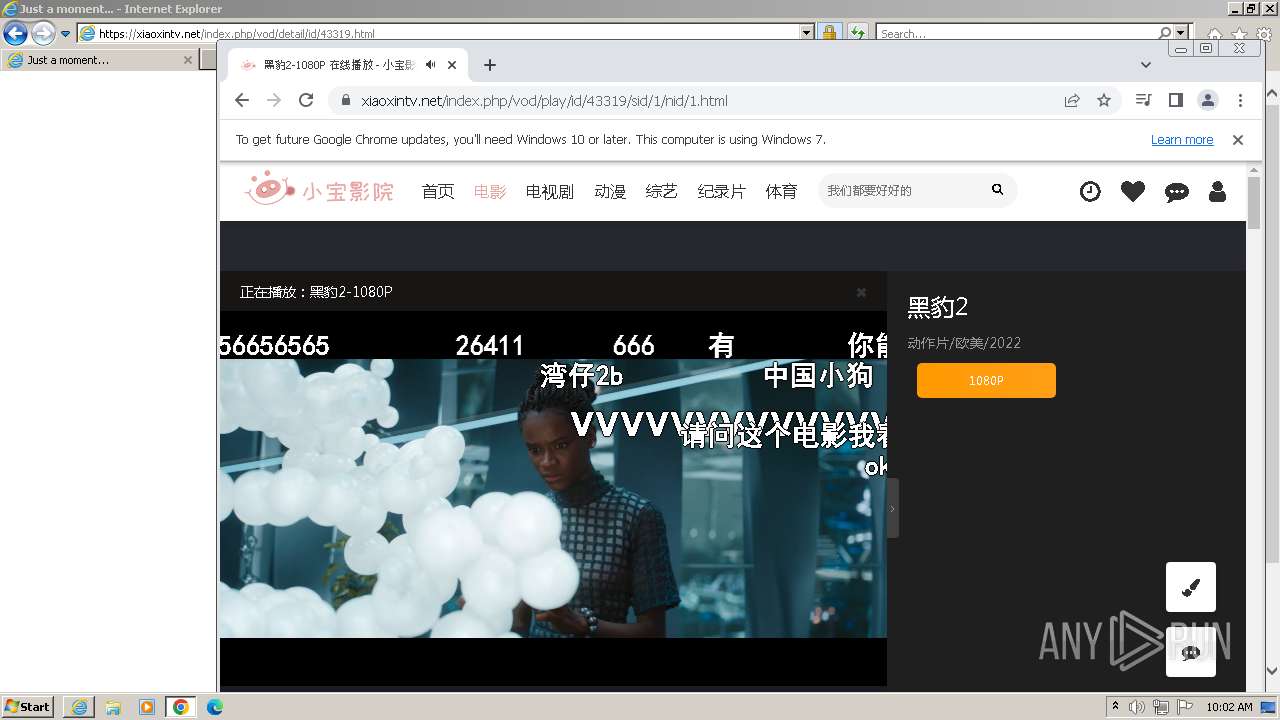Image resolution: width=1280 pixels, height=720 pixels.
Task: Open Internet Explorer from the taskbar
Action: click(79, 707)
